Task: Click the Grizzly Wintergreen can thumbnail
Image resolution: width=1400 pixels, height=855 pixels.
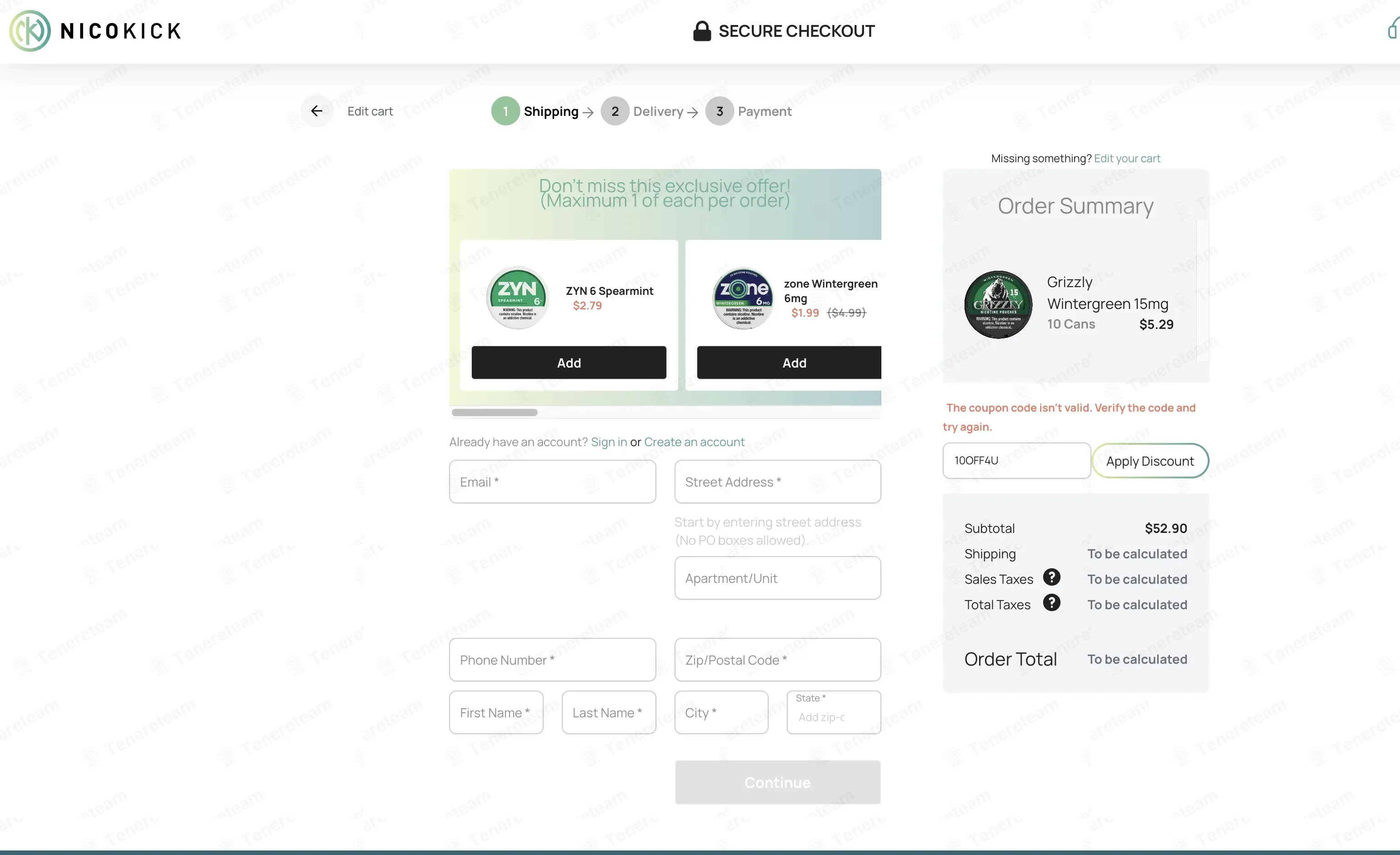Action: coord(998,305)
